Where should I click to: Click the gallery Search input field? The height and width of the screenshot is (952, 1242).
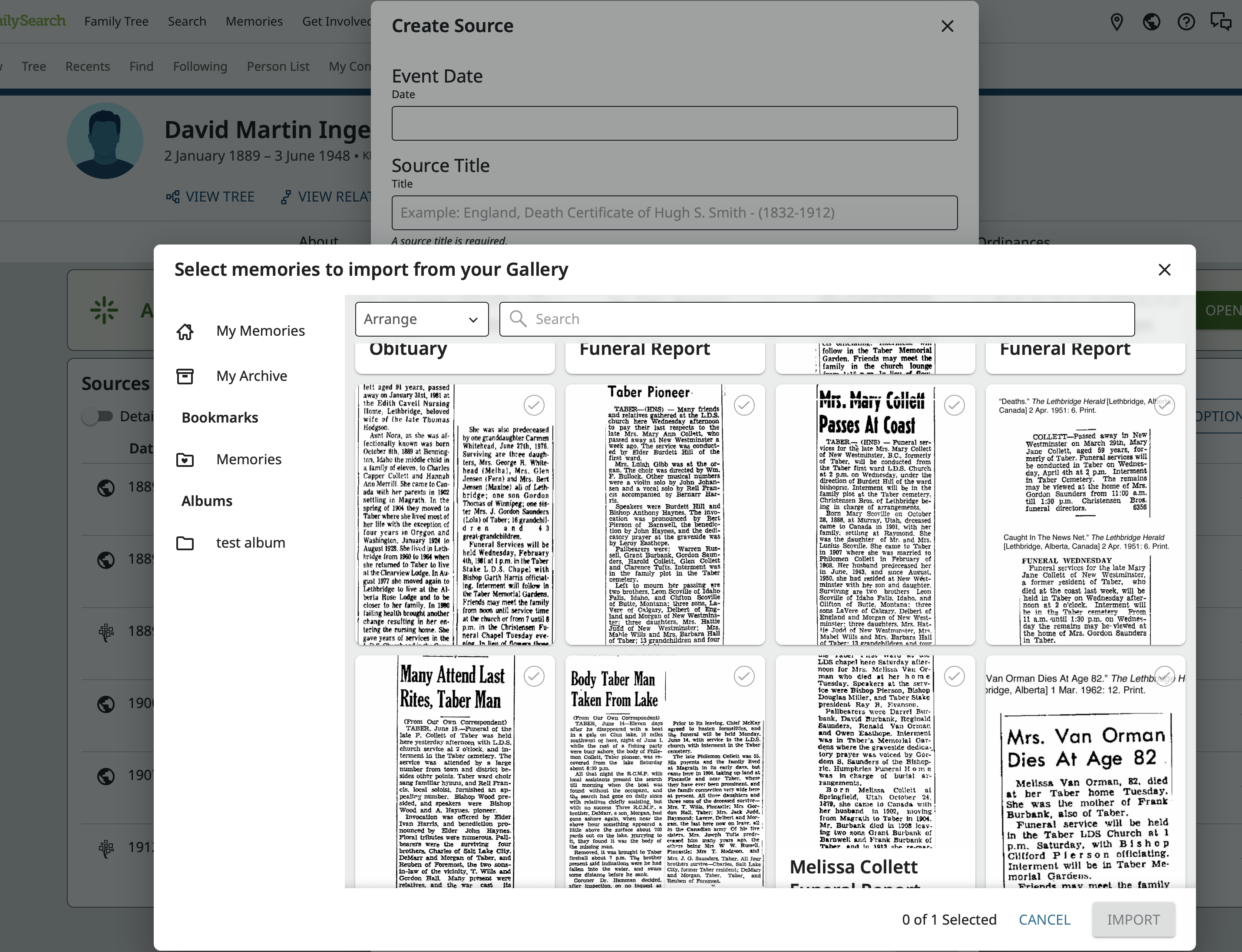pos(816,319)
